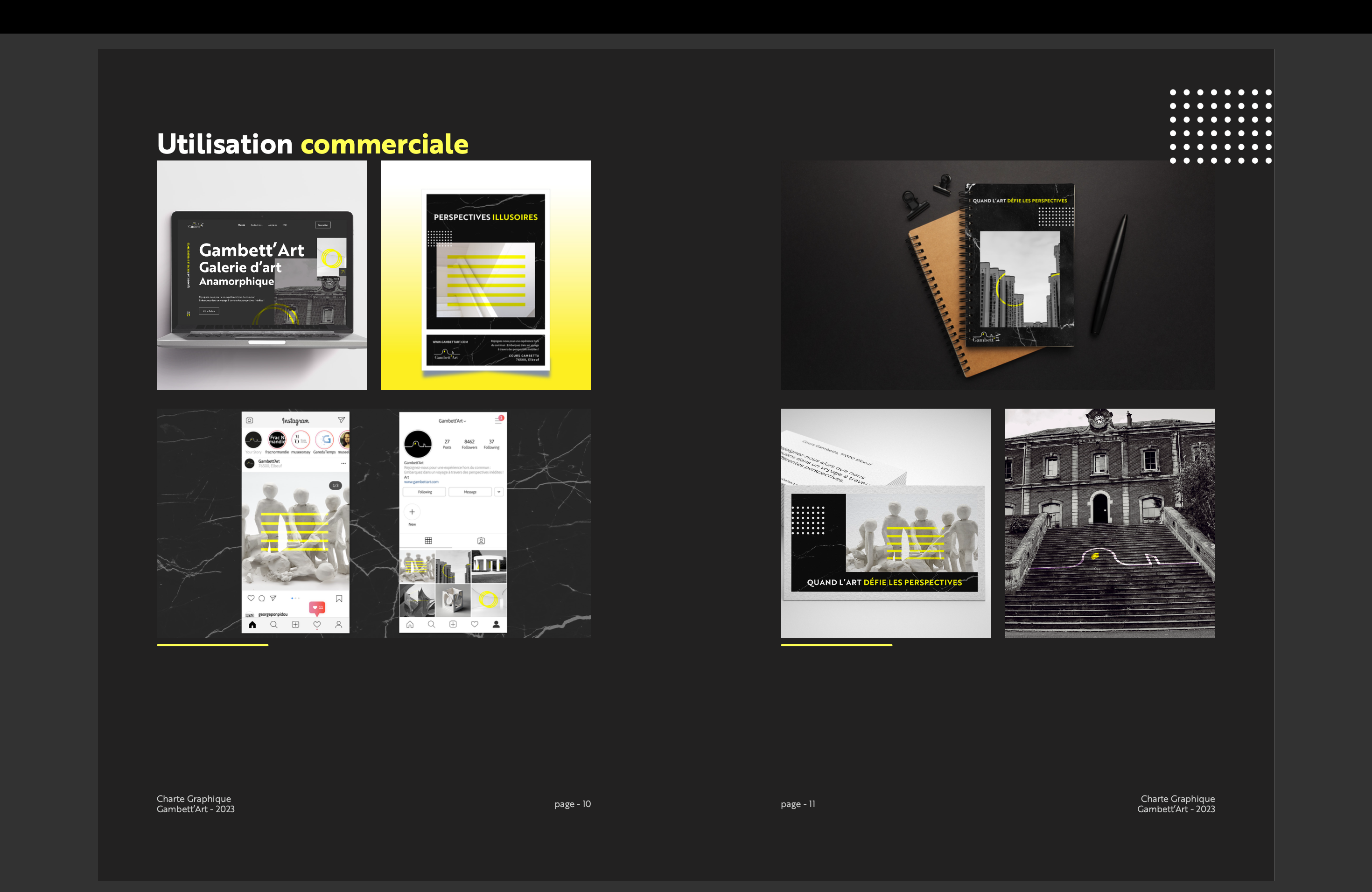1372x892 pixels.
Task: Expand the chevron button next to Message
Action: pyautogui.click(x=499, y=492)
